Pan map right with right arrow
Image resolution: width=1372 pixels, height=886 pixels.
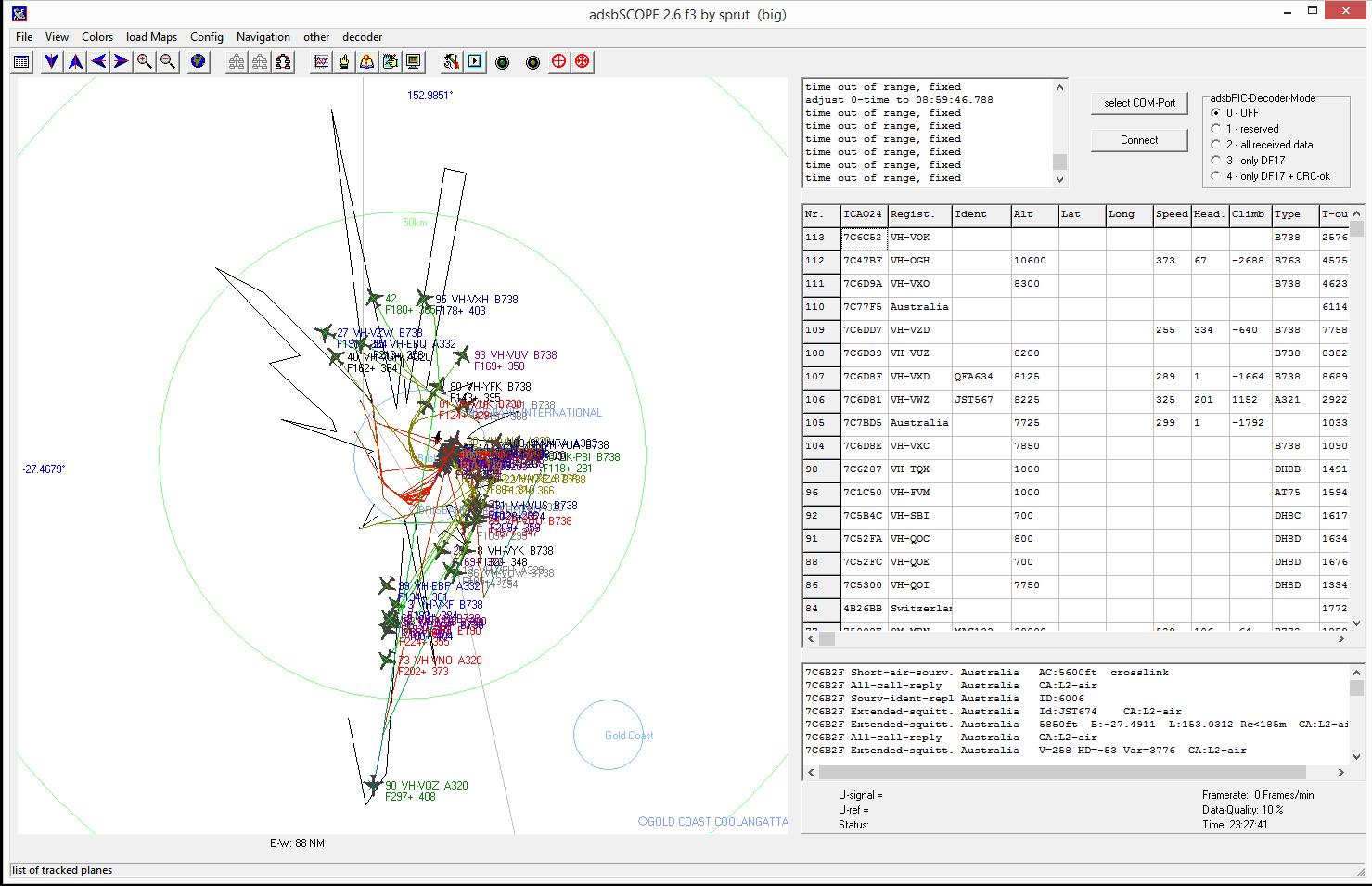(122, 62)
